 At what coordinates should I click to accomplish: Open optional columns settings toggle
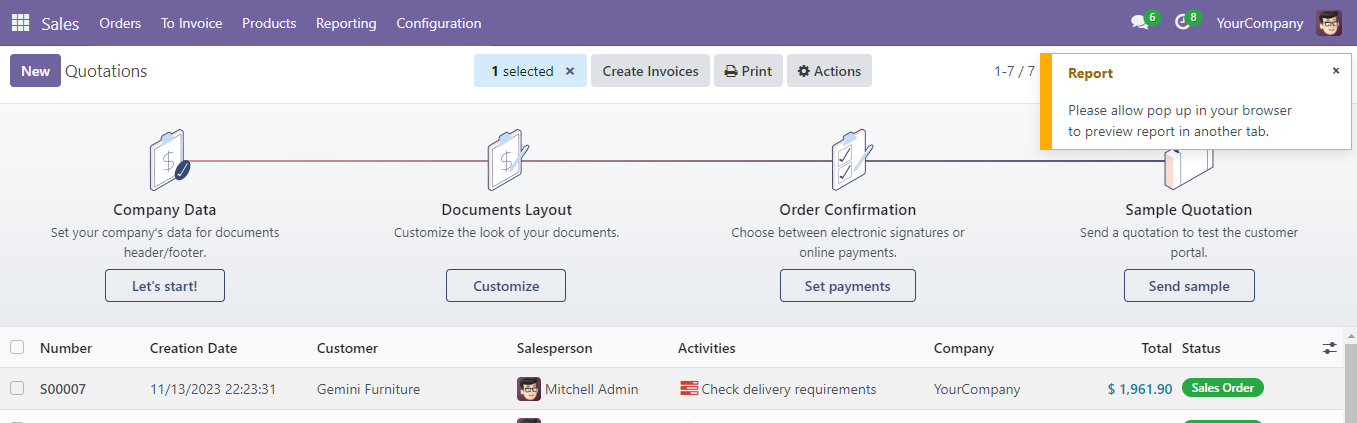[x=1329, y=348]
